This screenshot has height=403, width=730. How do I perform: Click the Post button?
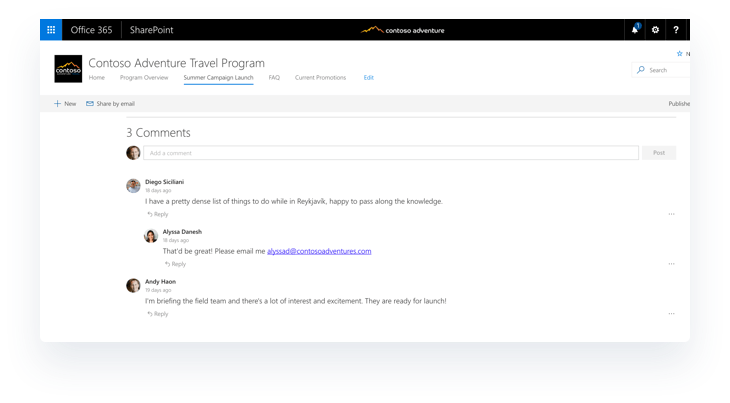coord(659,153)
